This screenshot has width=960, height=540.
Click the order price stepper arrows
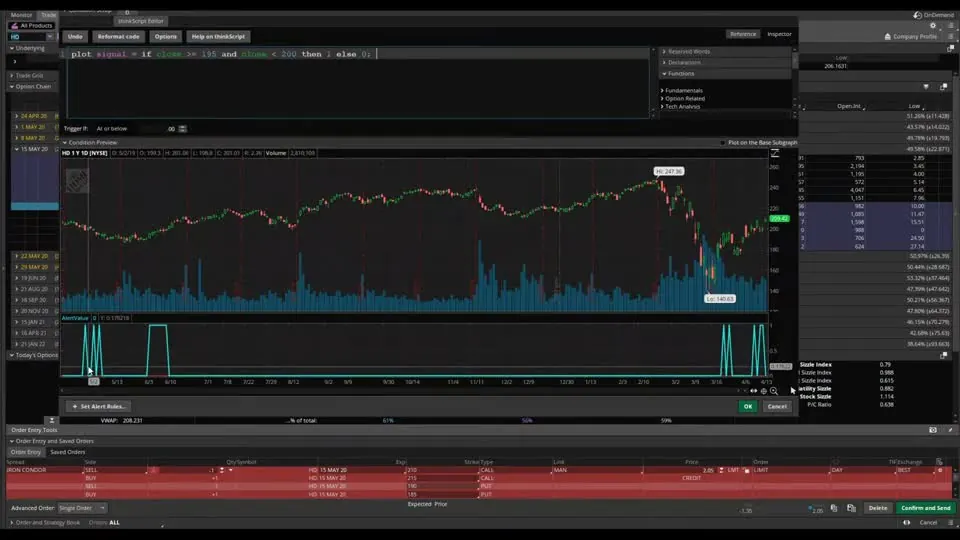coord(721,470)
